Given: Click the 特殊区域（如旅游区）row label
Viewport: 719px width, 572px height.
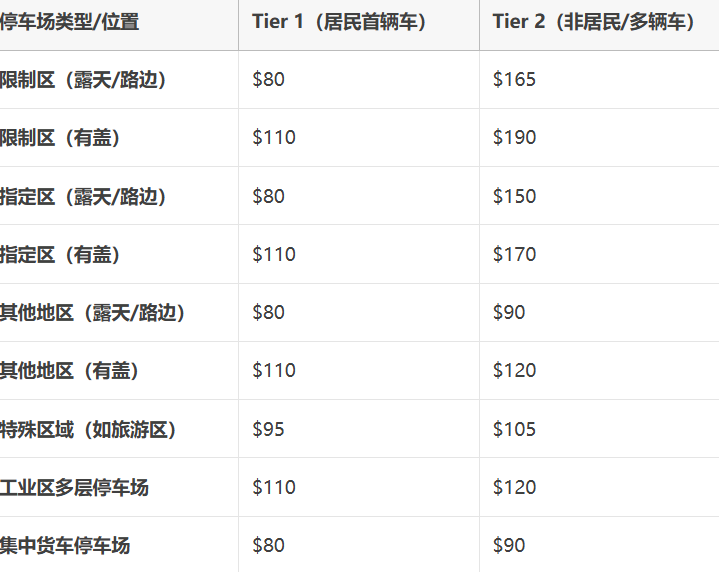Looking at the screenshot, I should point(88,430).
